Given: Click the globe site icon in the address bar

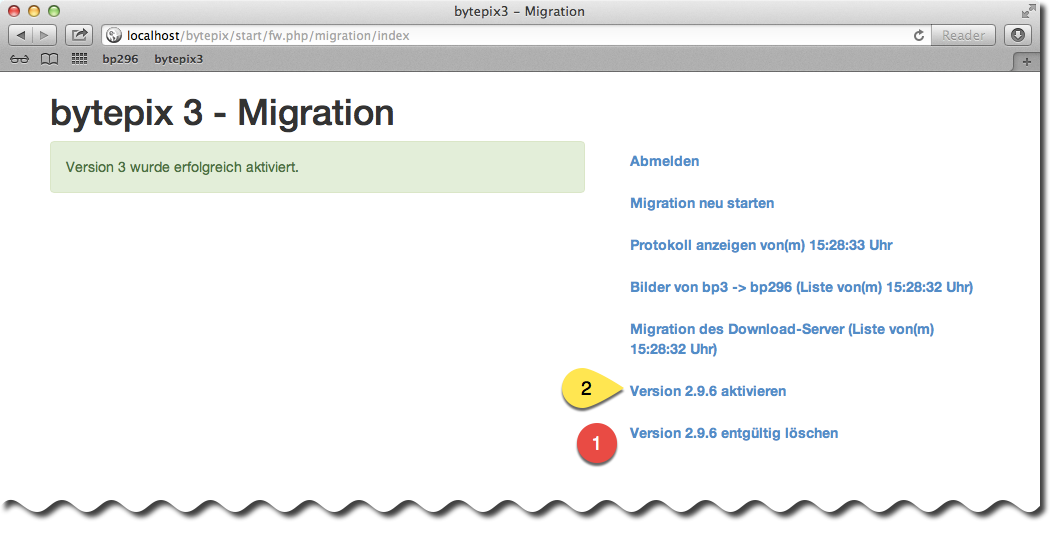Looking at the screenshot, I should coord(114,36).
